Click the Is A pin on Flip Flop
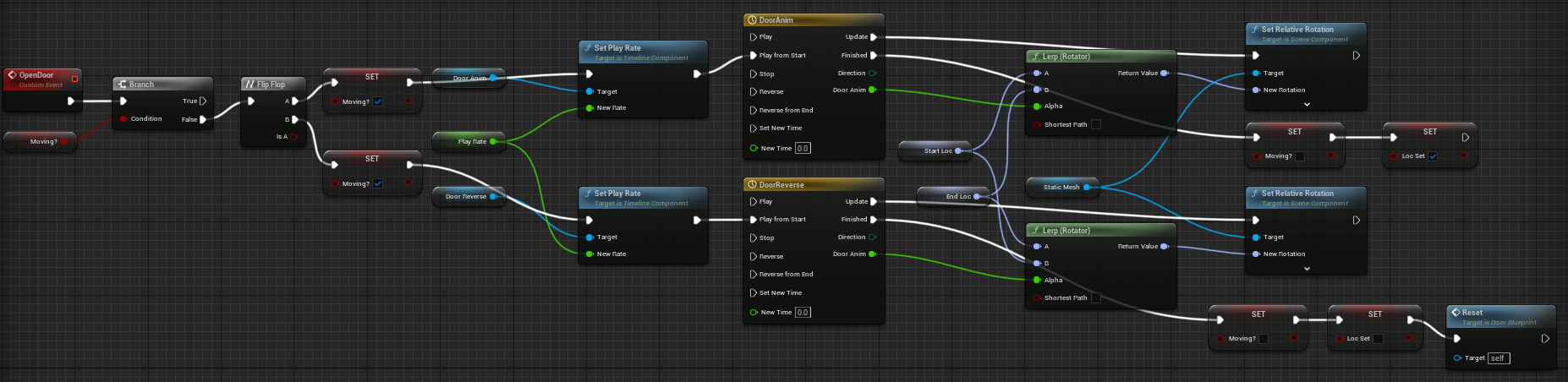 [x=294, y=137]
